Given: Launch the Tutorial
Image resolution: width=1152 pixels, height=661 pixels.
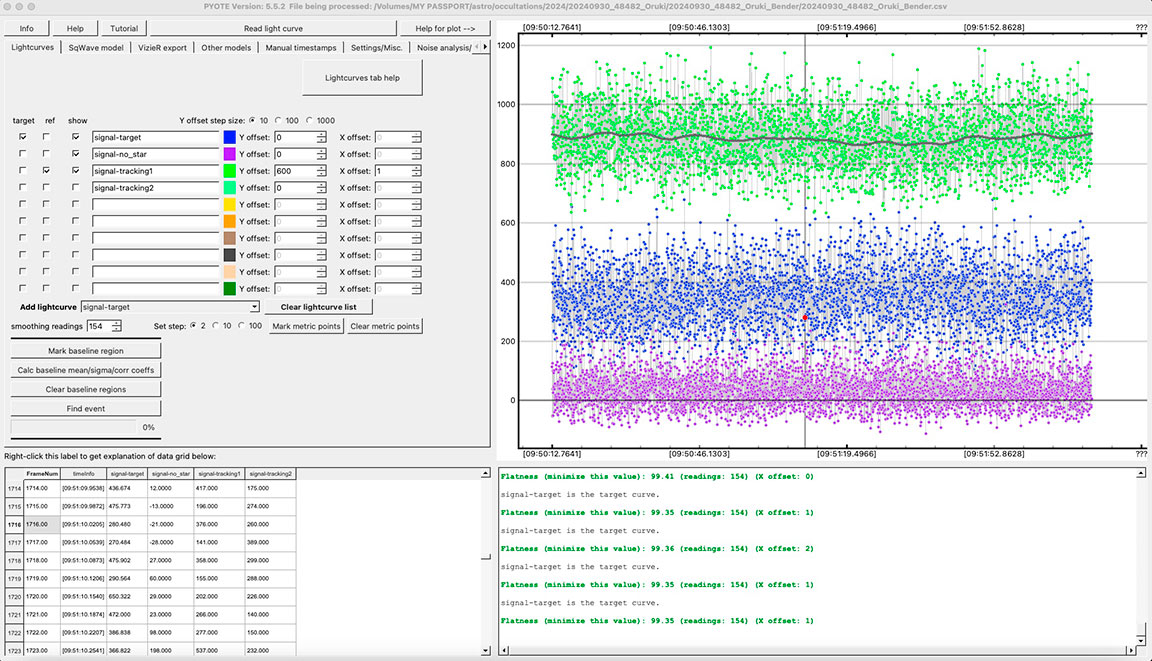Looking at the screenshot, I should [123, 29].
